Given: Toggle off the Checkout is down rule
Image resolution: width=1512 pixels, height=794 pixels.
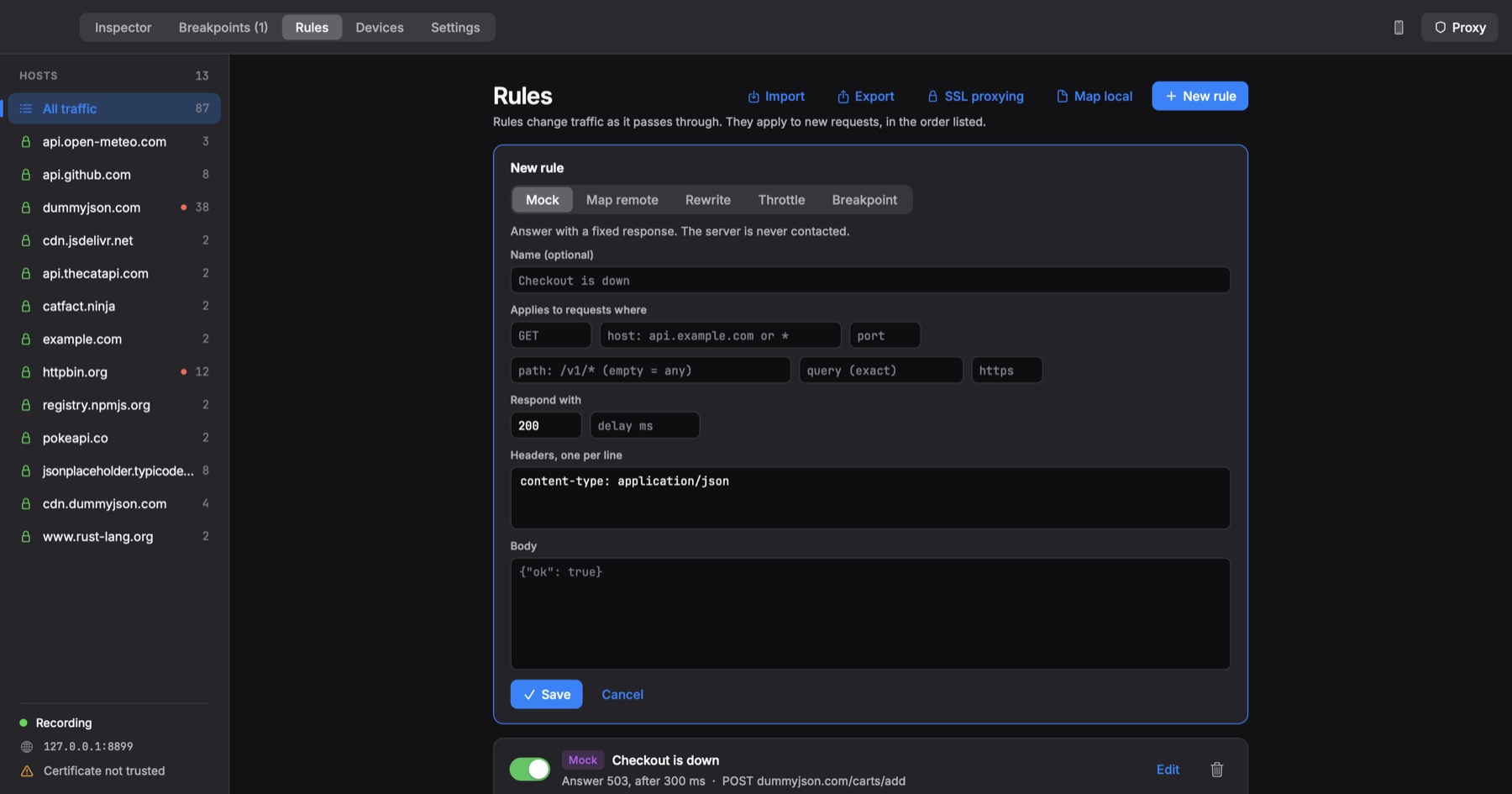Looking at the screenshot, I should tap(529, 769).
